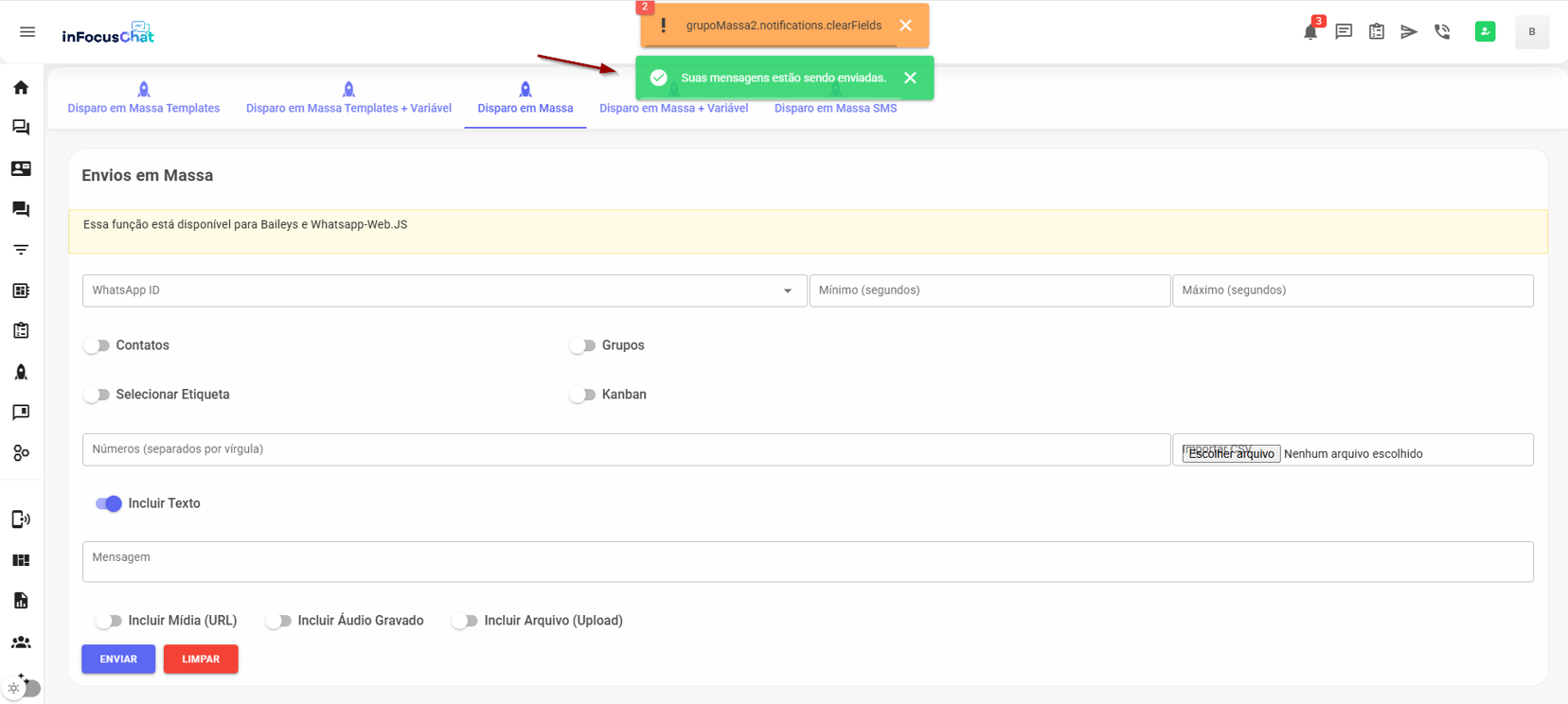The height and width of the screenshot is (704, 1568).
Task: Toggle Incluir Mídia (URL) switch
Action: pos(109,621)
